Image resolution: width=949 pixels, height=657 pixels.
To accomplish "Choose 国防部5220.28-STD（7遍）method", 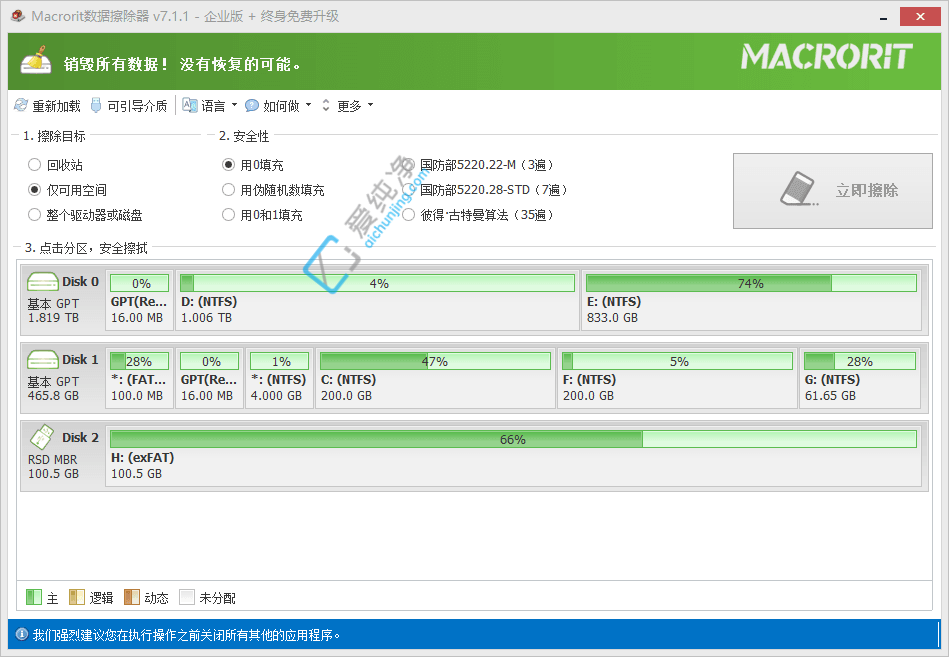I will (x=409, y=190).
